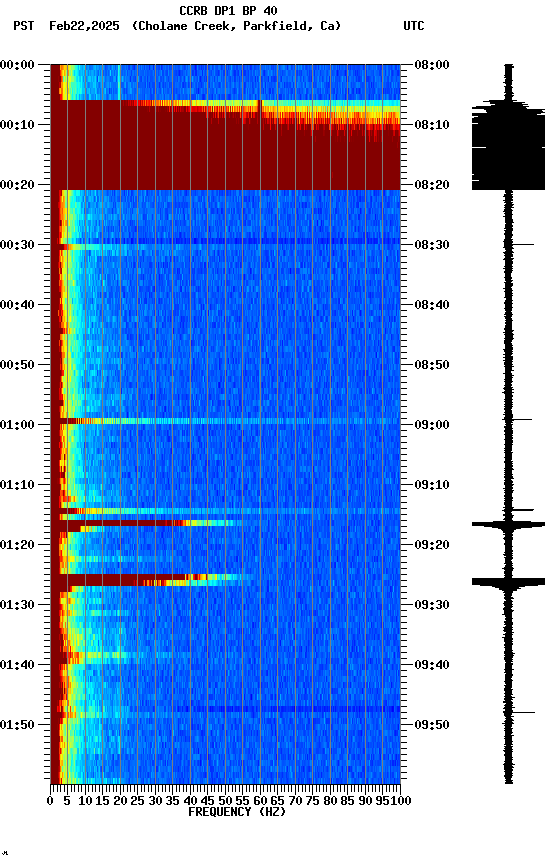Click the '100' frequency tick label
The width and height of the screenshot is (552, 864).
pyautogui.click(x=401, y=801)
